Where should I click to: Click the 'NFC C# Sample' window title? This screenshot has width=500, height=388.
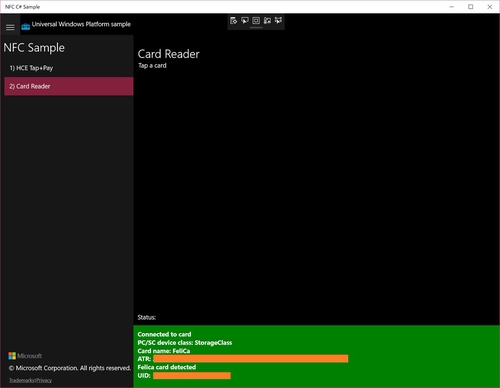click(22, 7)
